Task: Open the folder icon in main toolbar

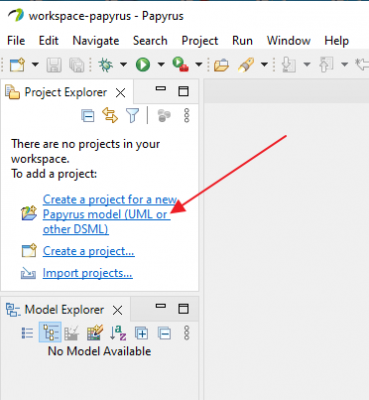Action: click(221, 65)
